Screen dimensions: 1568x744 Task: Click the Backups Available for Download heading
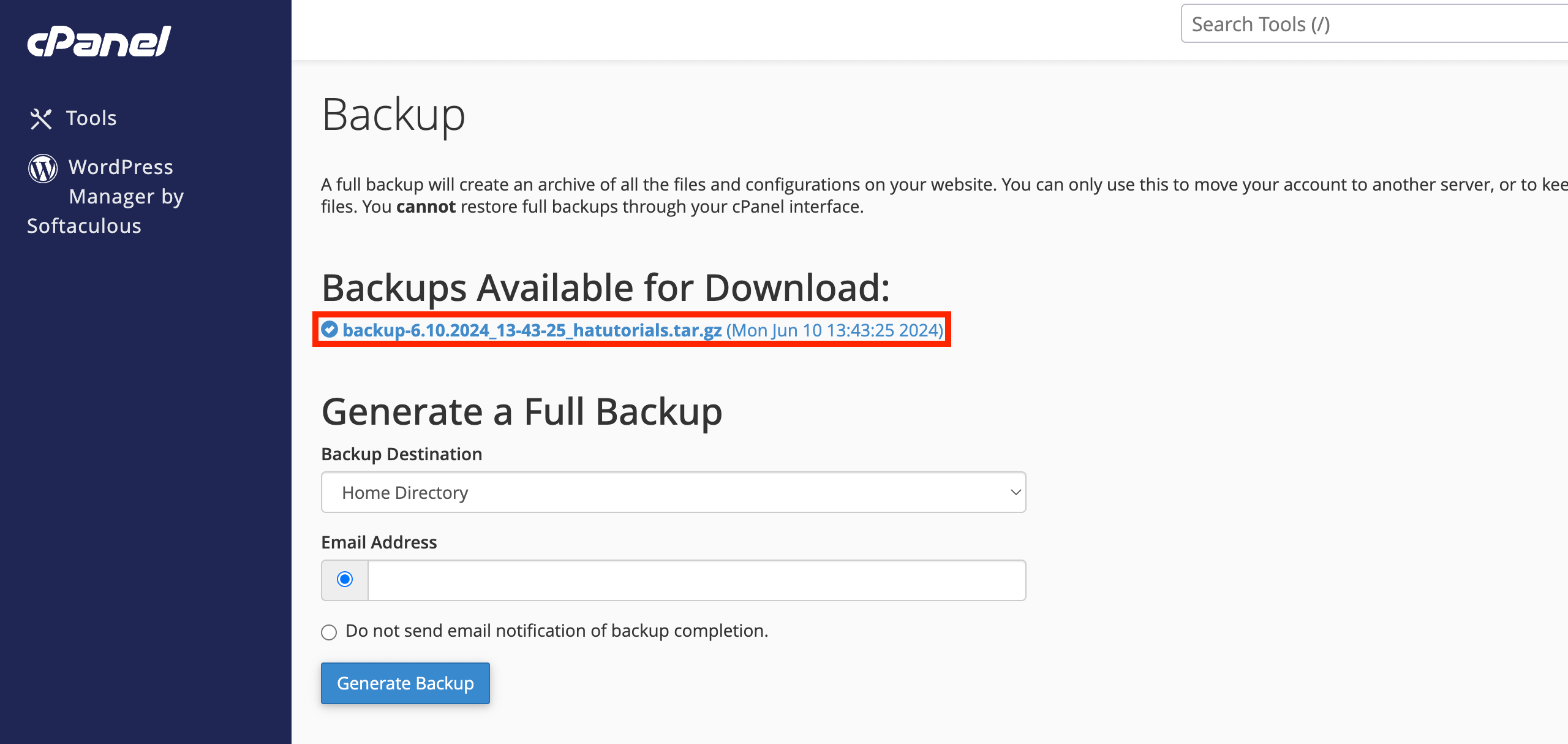[x=608, y=287]
